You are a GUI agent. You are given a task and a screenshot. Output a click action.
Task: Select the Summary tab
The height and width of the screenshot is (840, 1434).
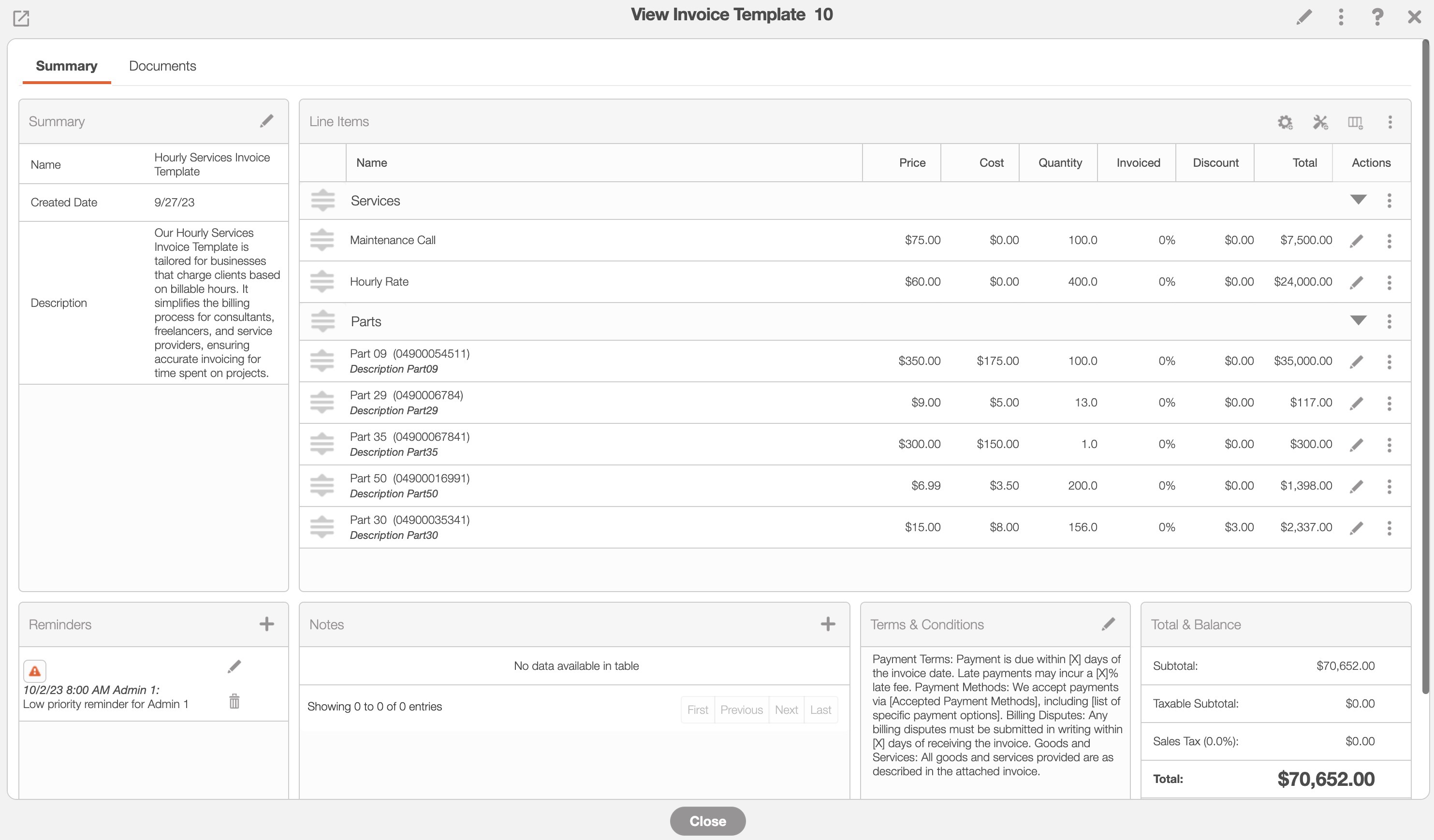(x=67, y=66)
